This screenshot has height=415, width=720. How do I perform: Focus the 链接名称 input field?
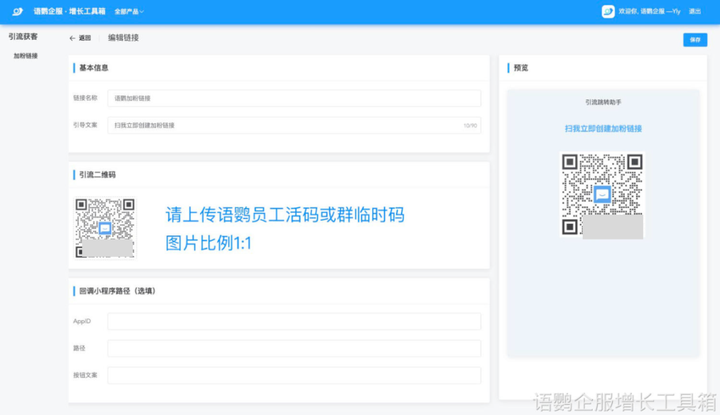[294, 98]
